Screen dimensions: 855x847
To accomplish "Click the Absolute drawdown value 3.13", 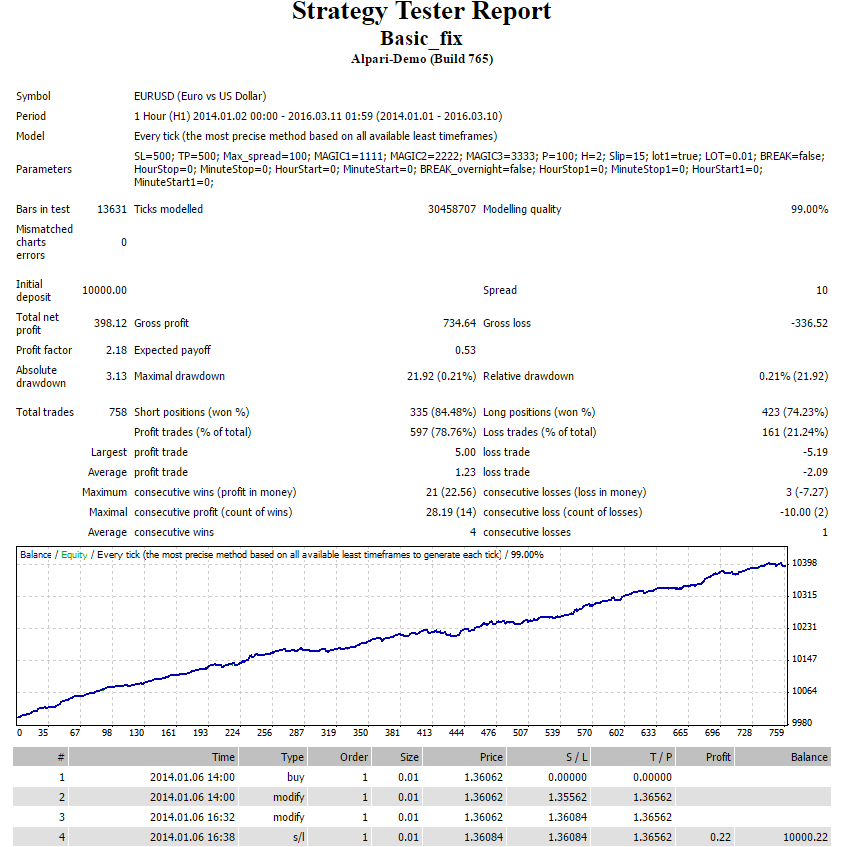I will [116, 376].
